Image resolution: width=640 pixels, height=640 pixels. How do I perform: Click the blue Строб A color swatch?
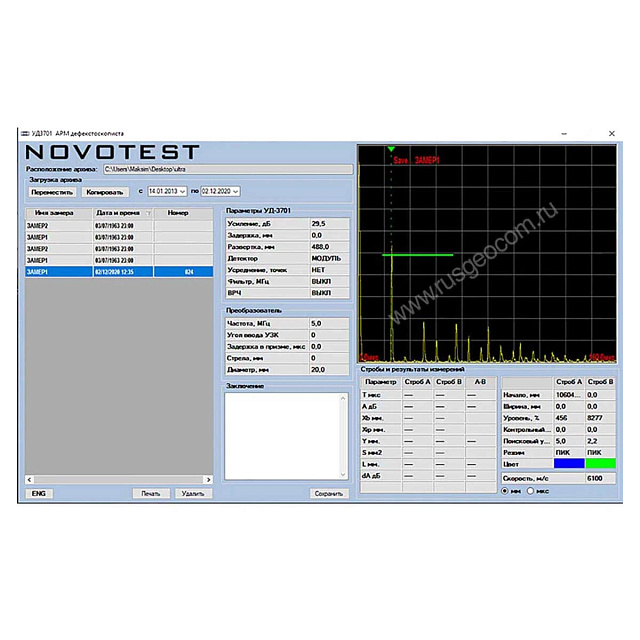[567, 464]
